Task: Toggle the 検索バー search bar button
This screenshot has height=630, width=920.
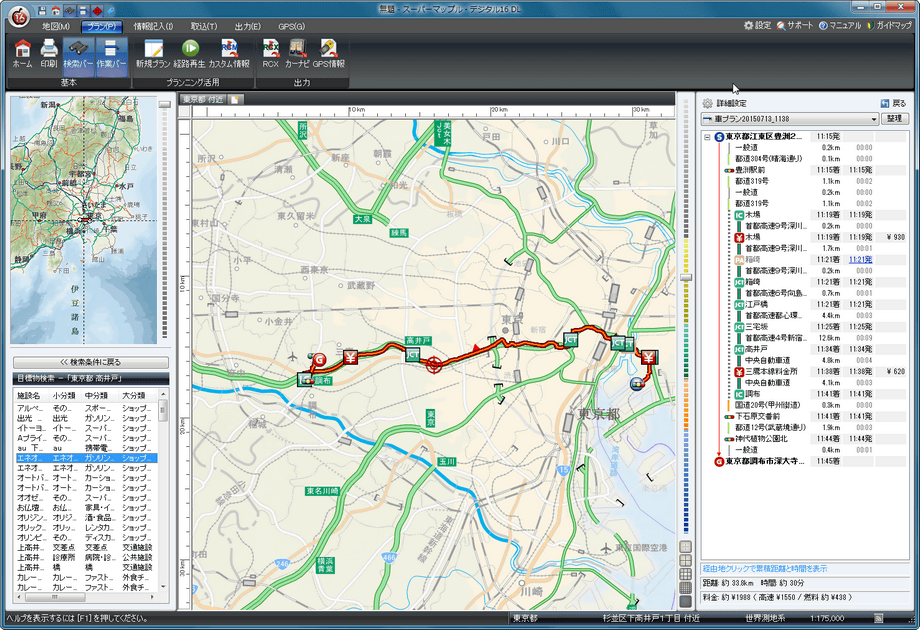Action: tap(78, 56)
